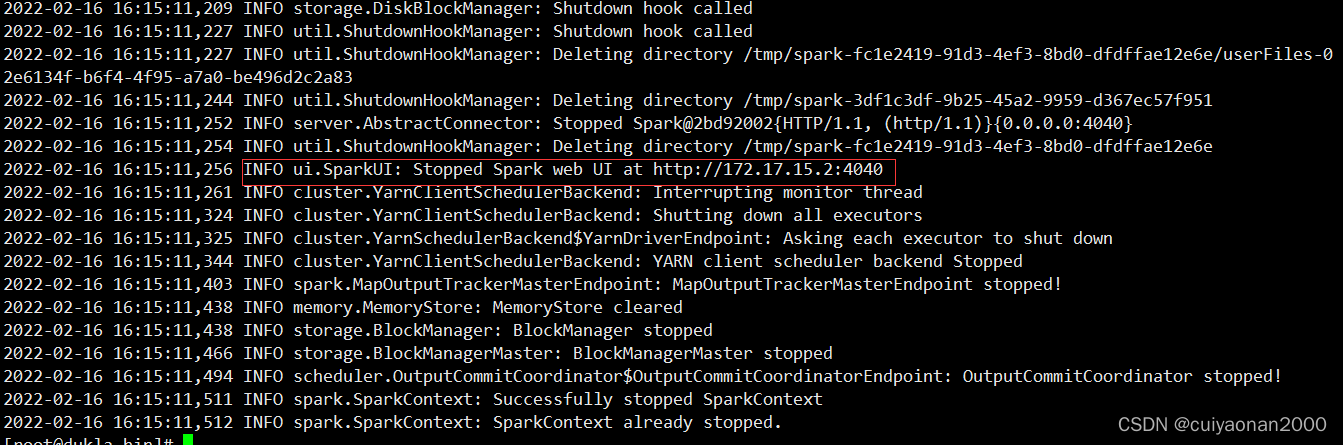Click the 'MapOutputTrackerMasterEndpoint stopped!' message
Image resolution: width=1343 pixels, height=445 pixels.
867,284
